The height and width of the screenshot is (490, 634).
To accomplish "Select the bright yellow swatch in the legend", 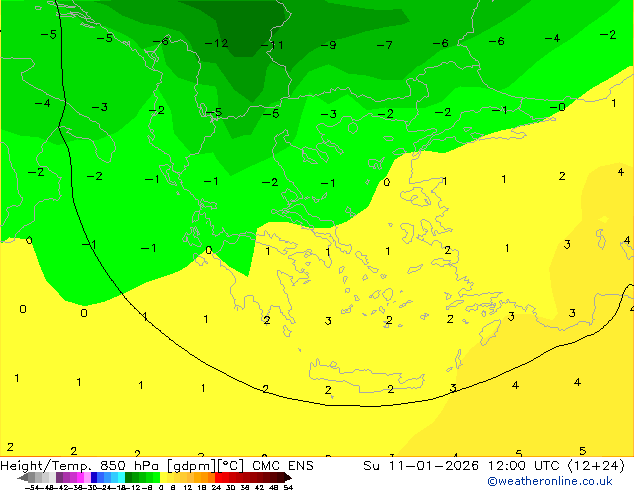I will click(x=163, y=477).
